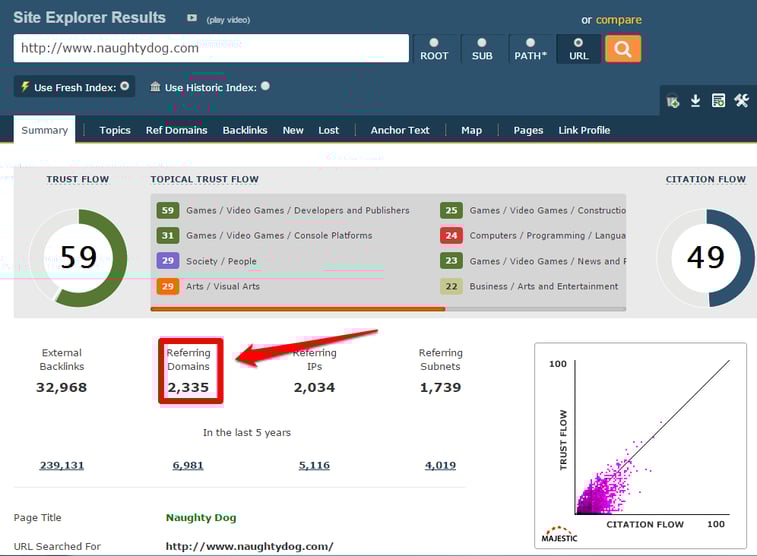Play the Site Explorer video icon
Screen dimensions: 757x556
pyautogui.click(x=192, y=18)
